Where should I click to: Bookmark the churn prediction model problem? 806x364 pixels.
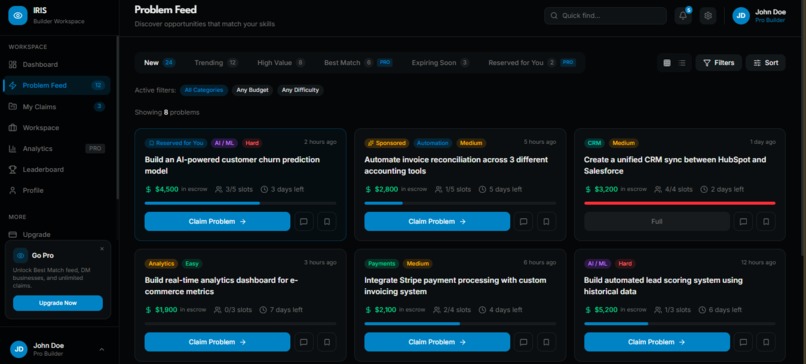[327, 222]
